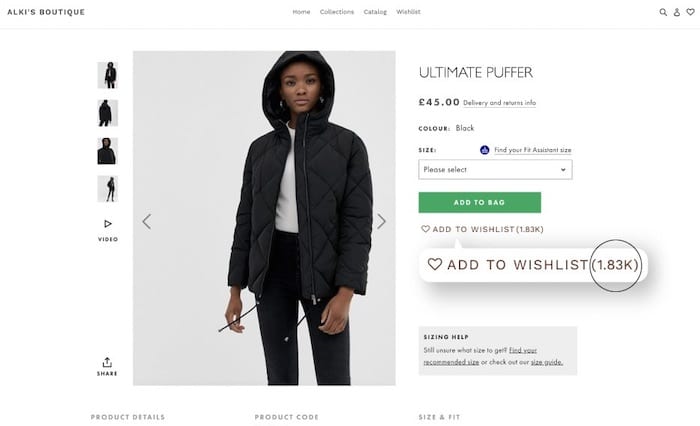The width and height of the screenshot is (700, 426).
Task: Select the third product thumbnail
Action: pyautogui.click(x=108, y=151)
